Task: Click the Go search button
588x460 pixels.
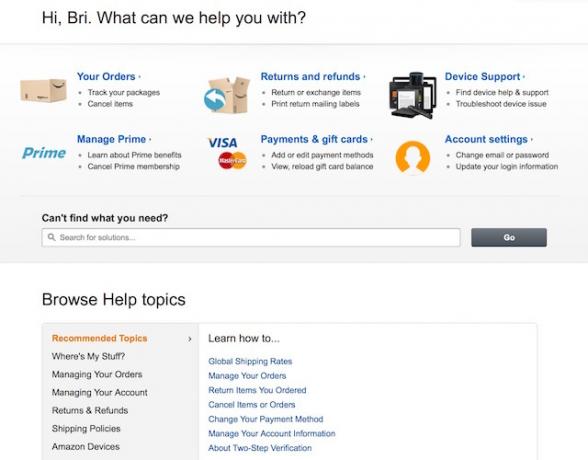Action: click(x=509, y=237)
